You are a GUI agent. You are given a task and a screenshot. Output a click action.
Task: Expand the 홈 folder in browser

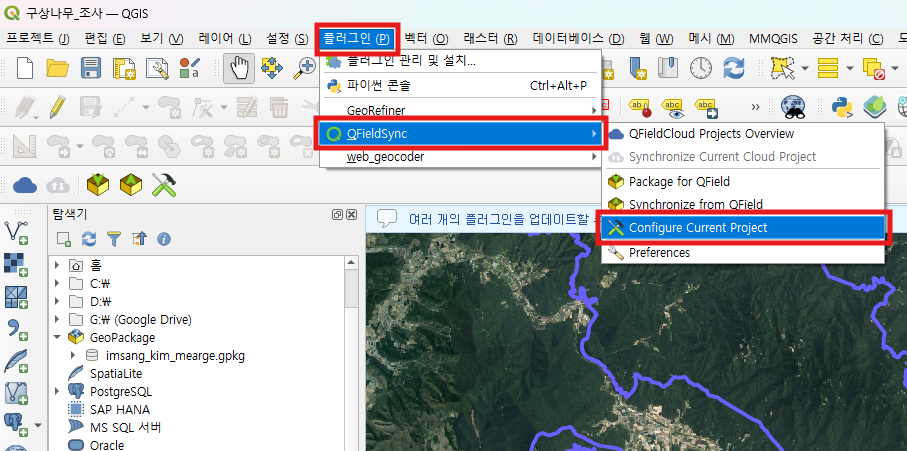pos(57,265)
